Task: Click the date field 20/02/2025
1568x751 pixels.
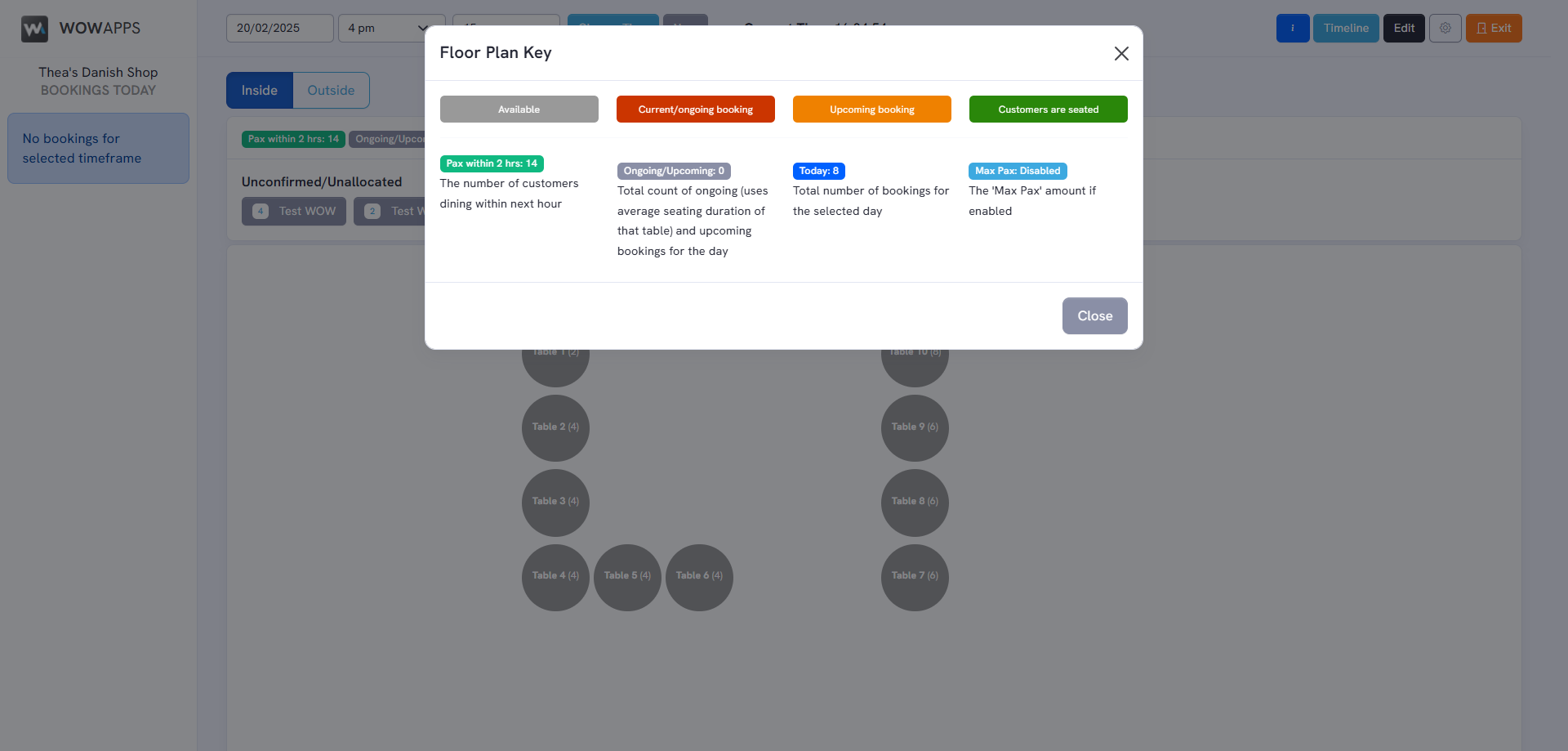Action: pos(279,29)
